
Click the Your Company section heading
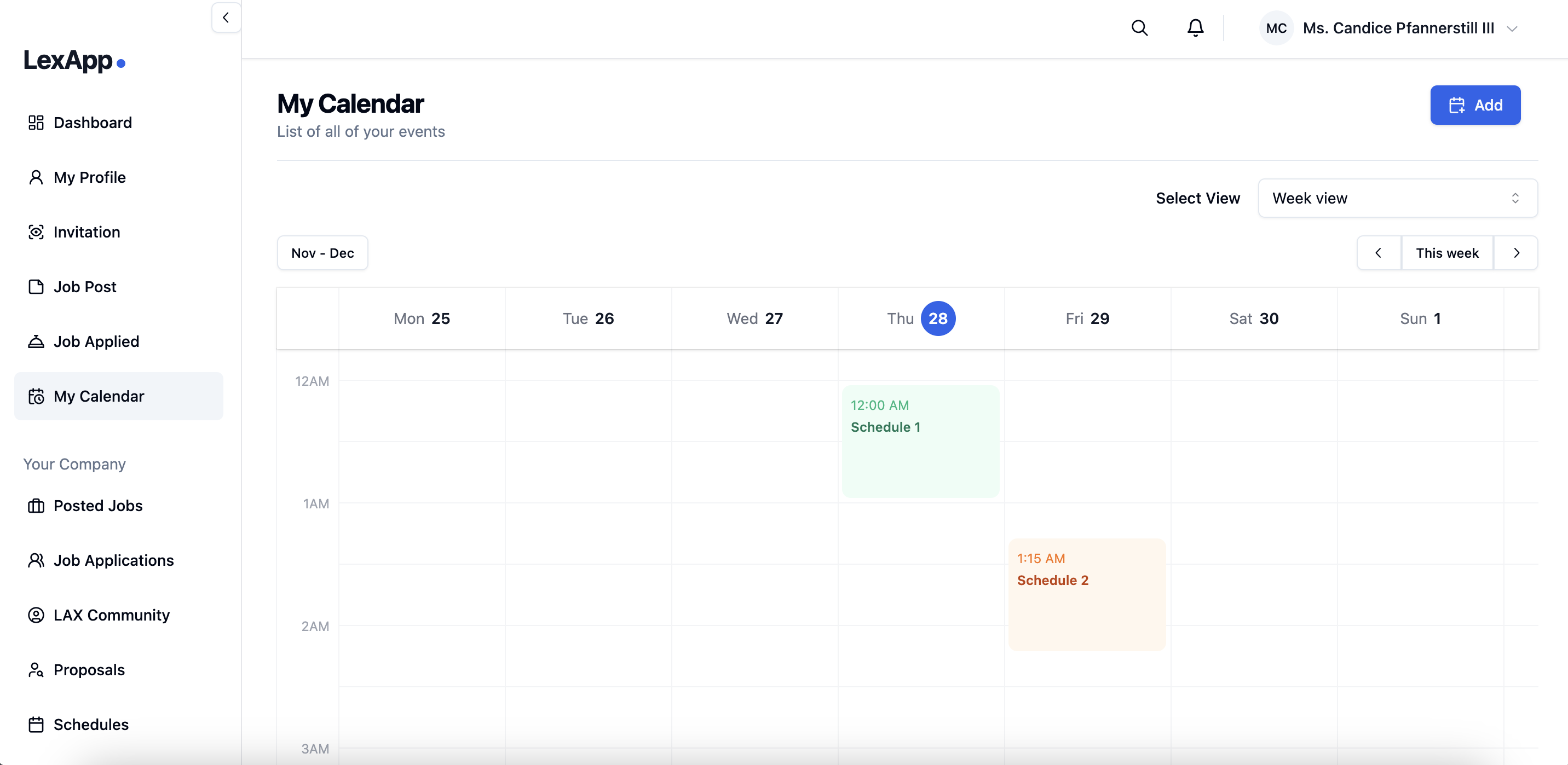[74, 463]
